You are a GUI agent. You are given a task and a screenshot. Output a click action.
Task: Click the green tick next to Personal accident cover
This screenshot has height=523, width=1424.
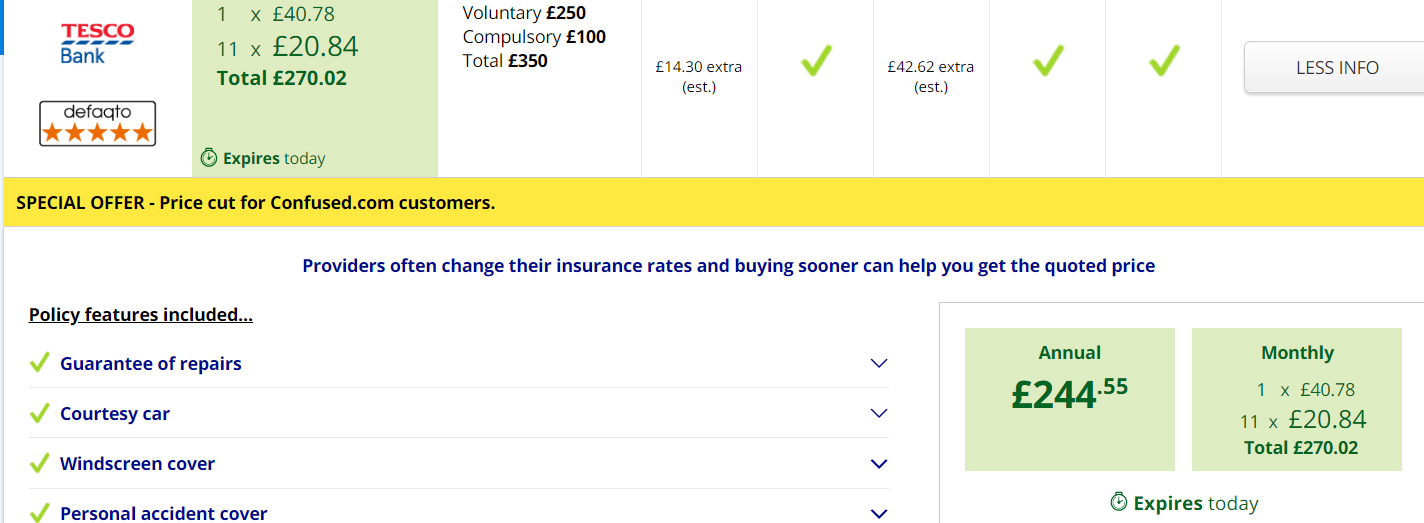click(40, 512)
